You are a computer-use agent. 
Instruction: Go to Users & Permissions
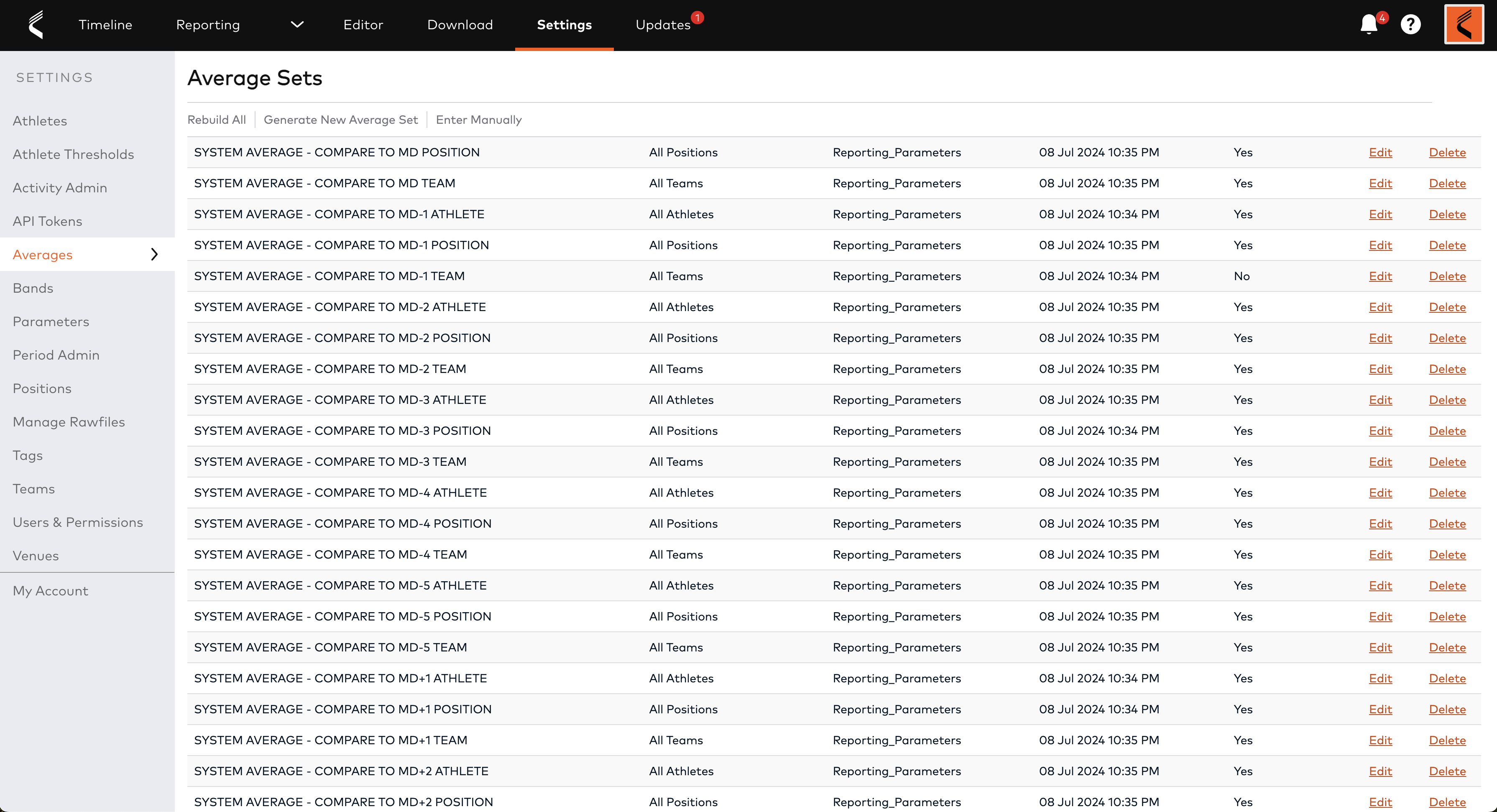click(78, 523)
